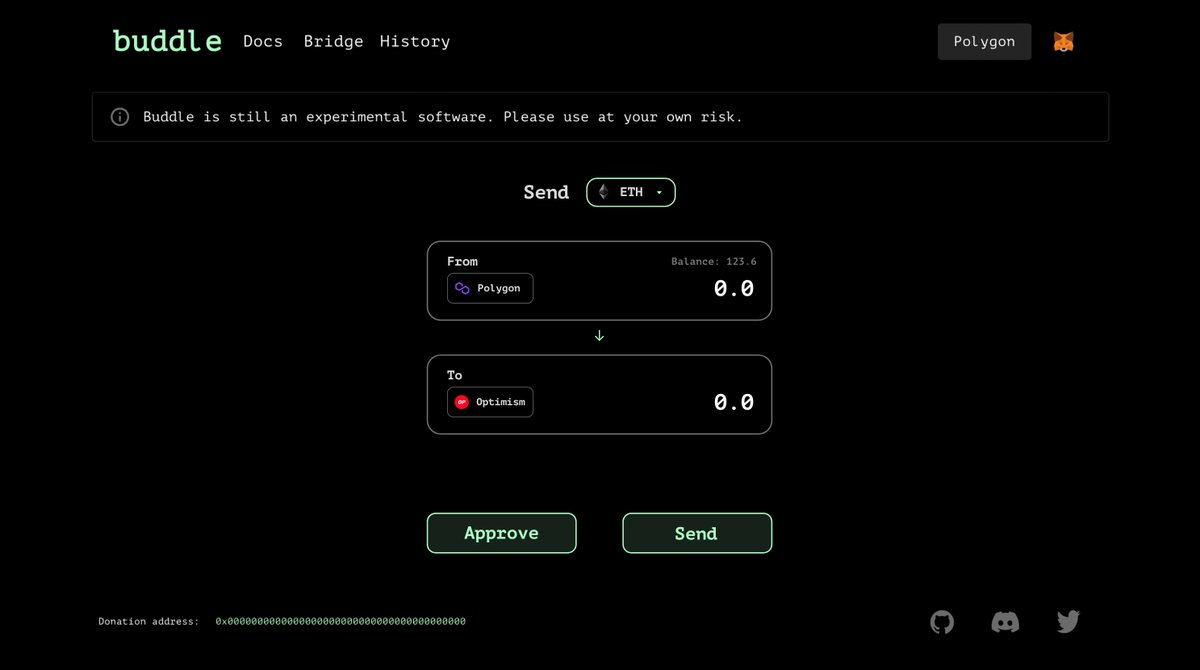Open the ETH token dropdown
Image resolution: width=1200 pixels, height=670 pixels.
[x=631, y=192]
